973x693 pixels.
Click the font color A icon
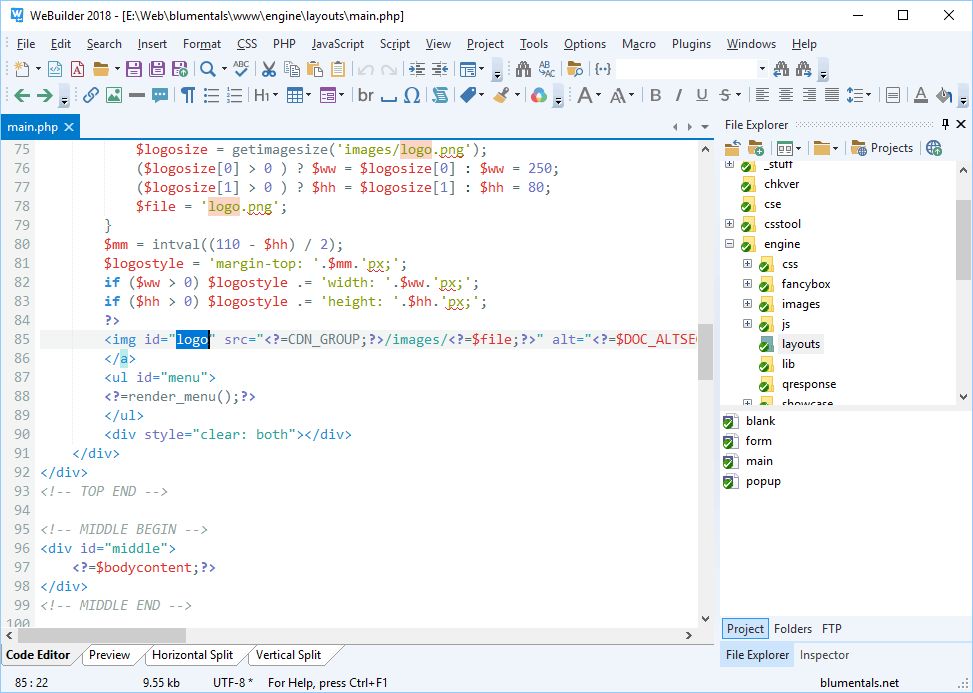(921, 95)
